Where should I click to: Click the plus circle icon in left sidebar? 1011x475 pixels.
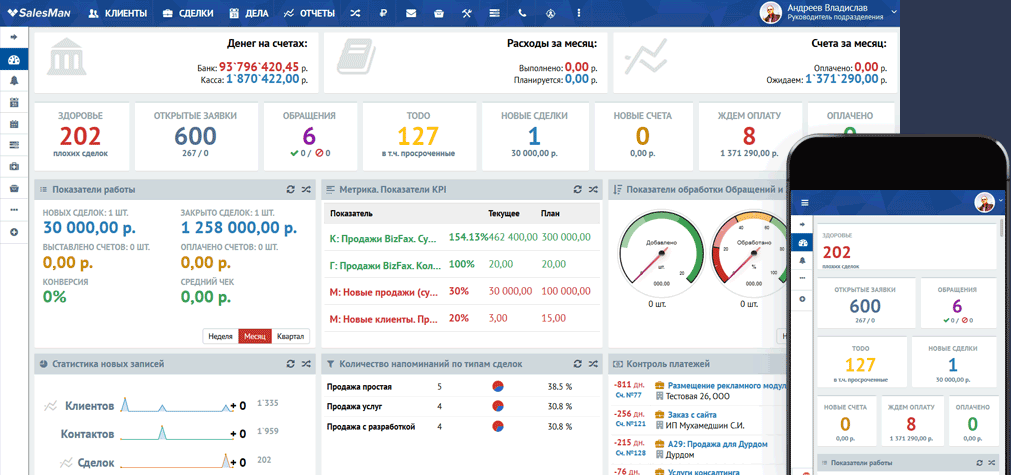(14, 232)
